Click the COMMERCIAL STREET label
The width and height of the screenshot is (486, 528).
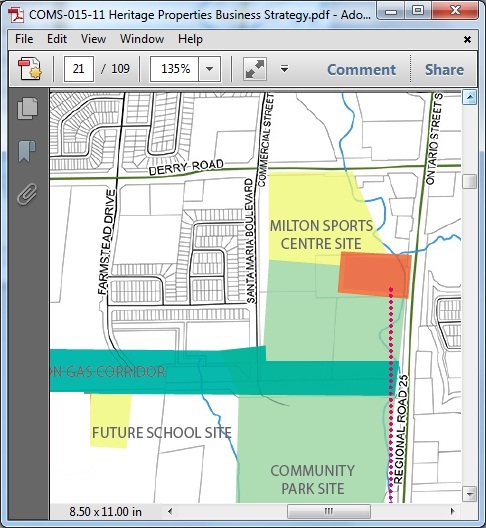coord(266,140)
